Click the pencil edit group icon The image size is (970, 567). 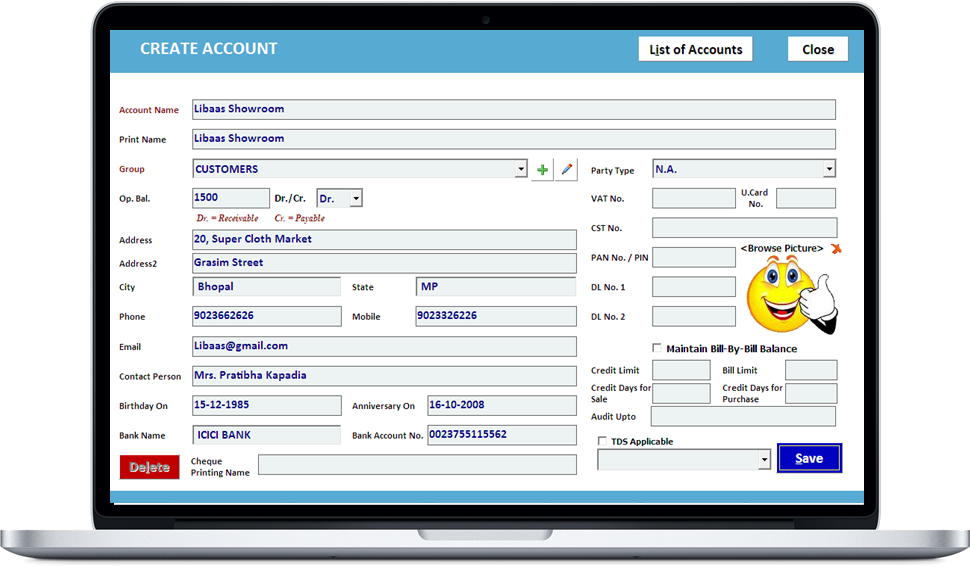567,170
